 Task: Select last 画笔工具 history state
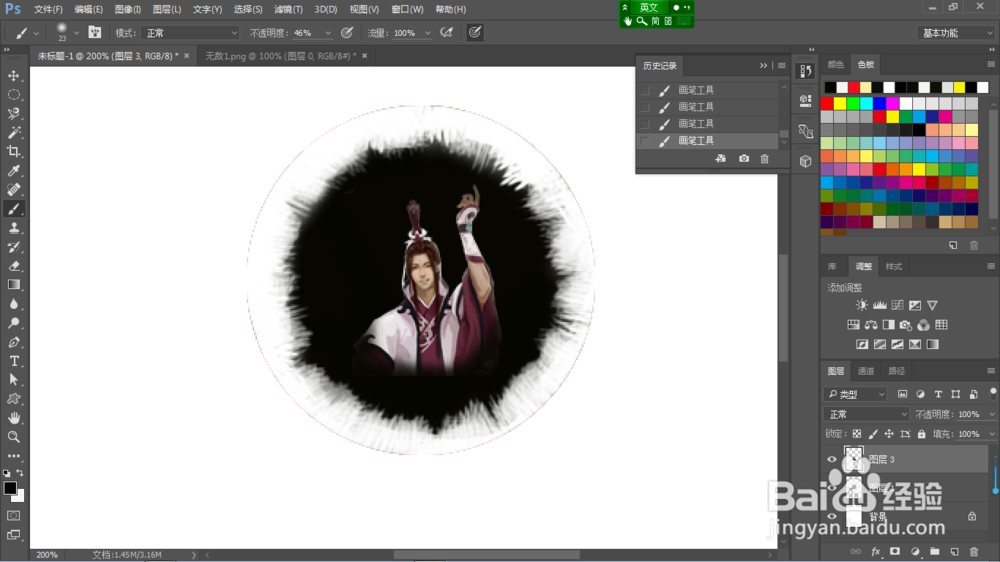(708, 140)
